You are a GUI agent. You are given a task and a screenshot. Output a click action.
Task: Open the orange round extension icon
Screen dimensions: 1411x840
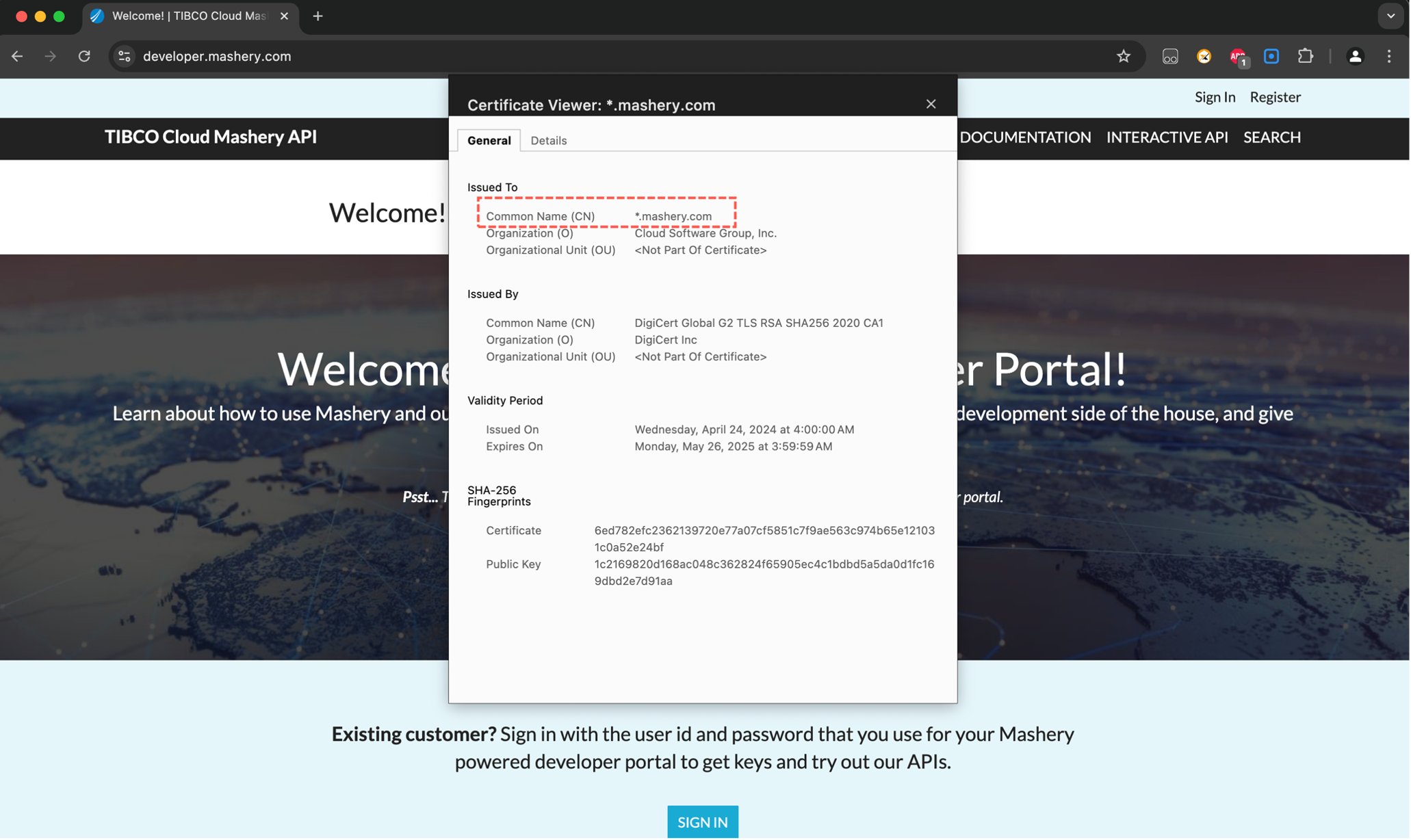[x=1204, y=57]
